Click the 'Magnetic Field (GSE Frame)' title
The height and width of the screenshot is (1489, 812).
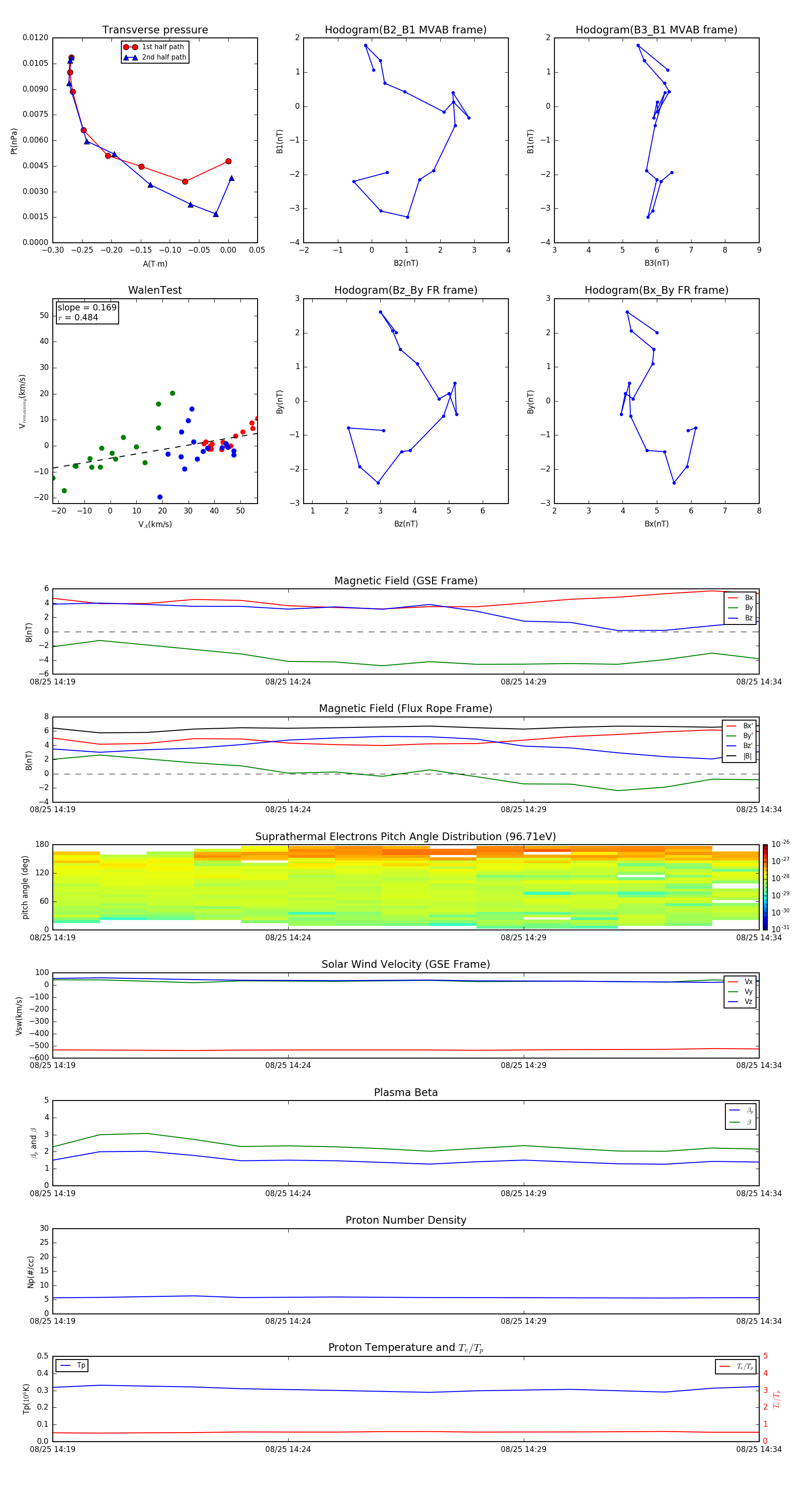pos(406,581)
